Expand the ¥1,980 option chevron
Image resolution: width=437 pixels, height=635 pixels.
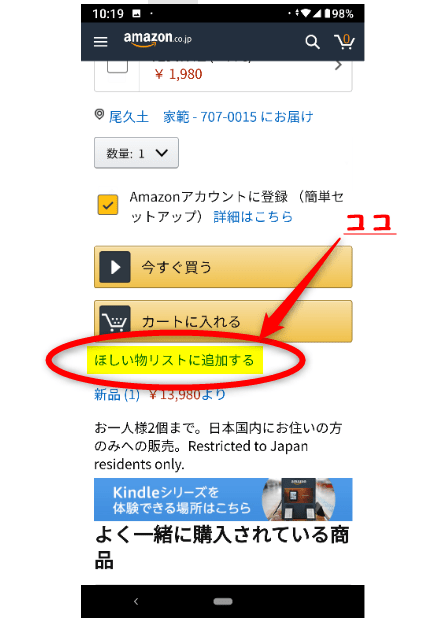[338, 66]
